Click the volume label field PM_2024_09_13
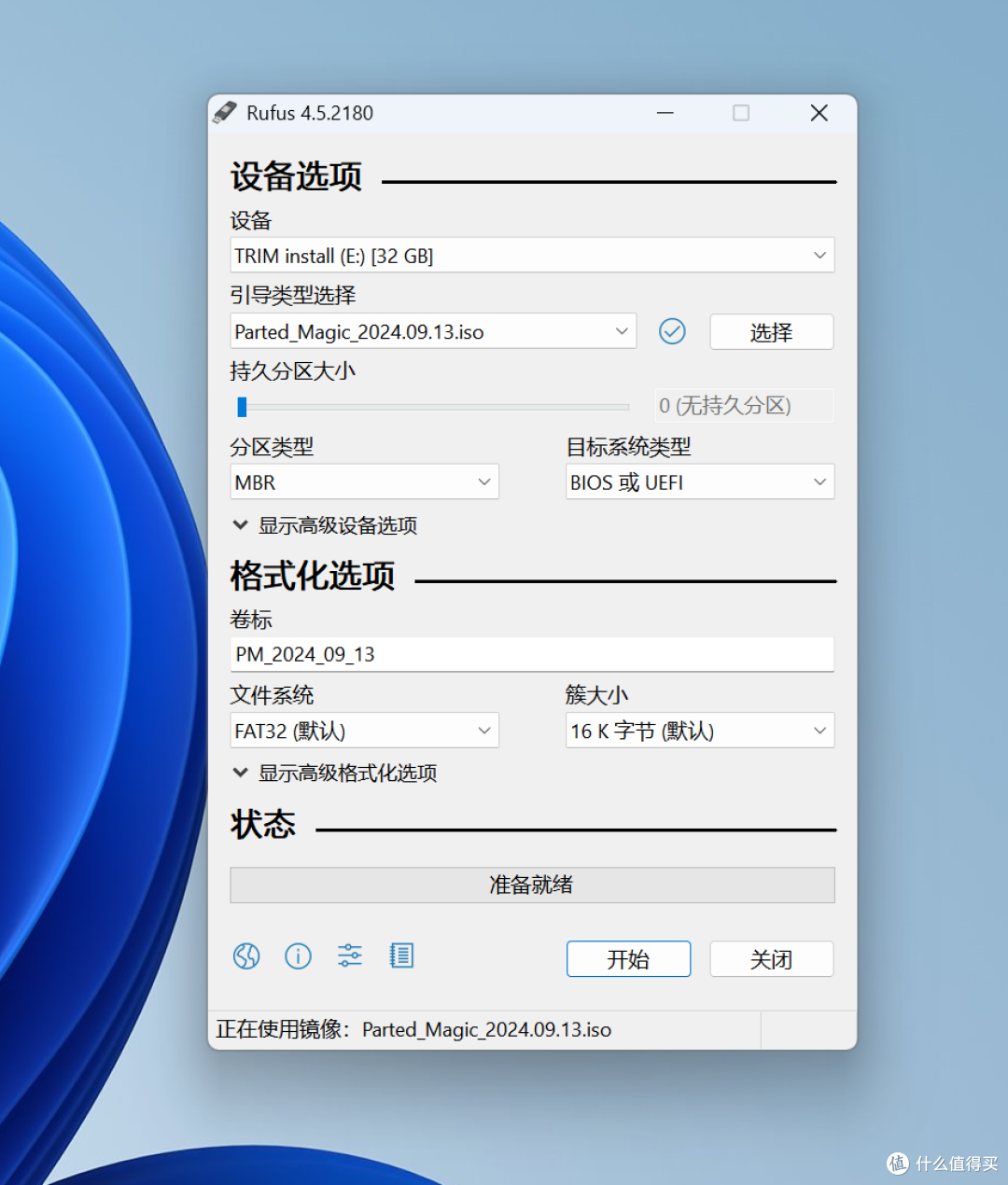The width and height of the screenshot is (1008, 1185). tap(532, 654)
